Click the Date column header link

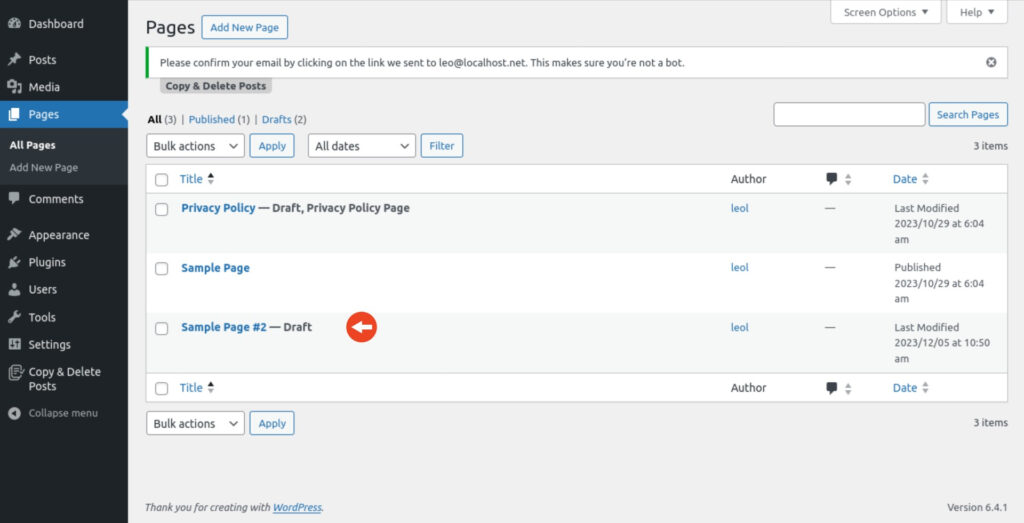(x=905, y=179)
